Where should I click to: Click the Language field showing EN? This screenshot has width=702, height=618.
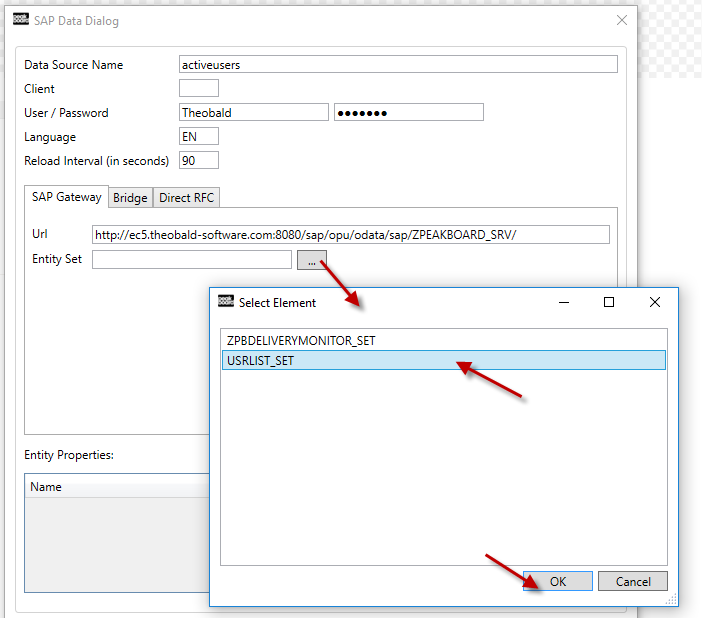199,136
